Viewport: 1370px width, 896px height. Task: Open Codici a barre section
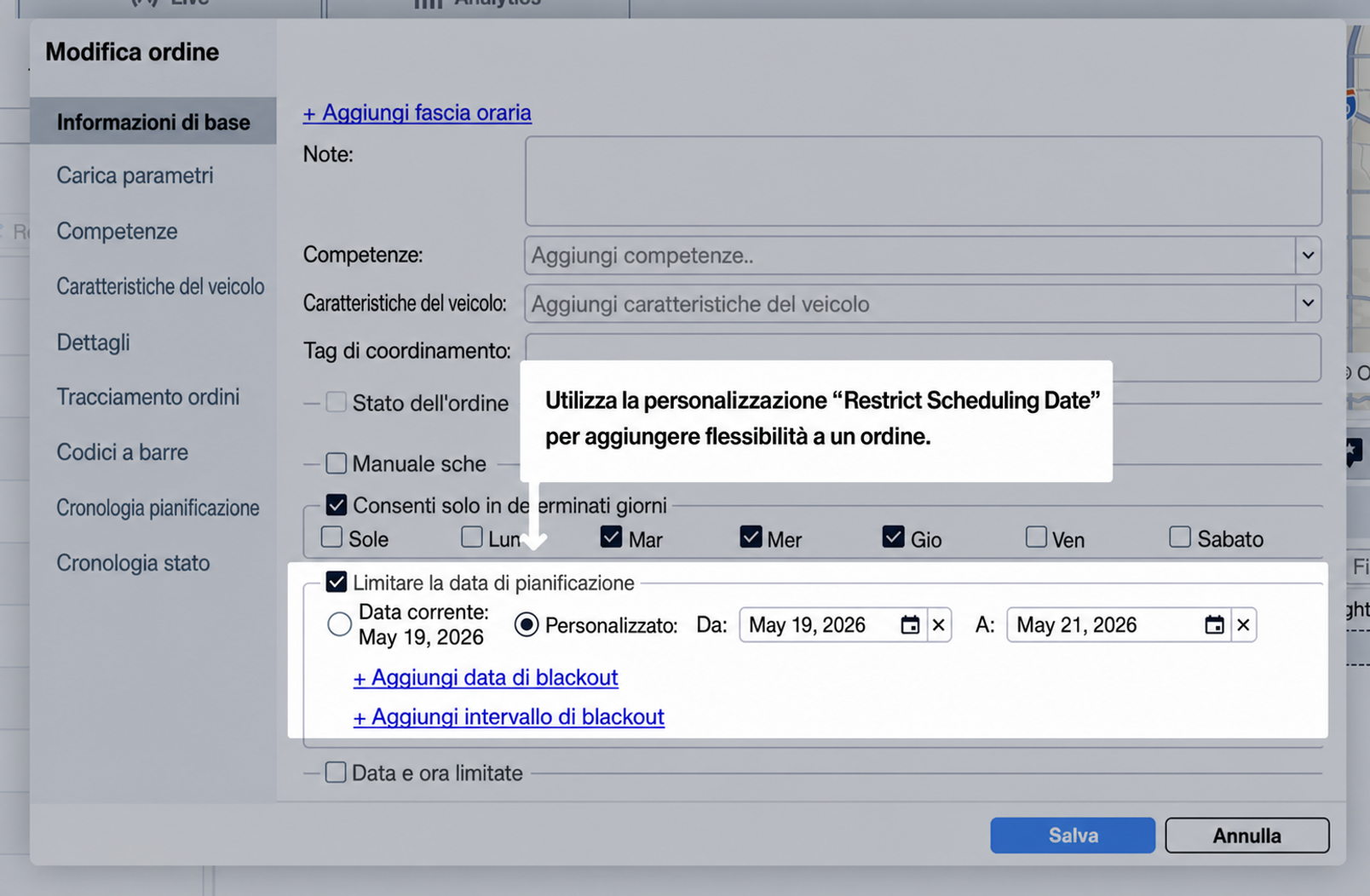pyautogui.click(x=122, y=452)
